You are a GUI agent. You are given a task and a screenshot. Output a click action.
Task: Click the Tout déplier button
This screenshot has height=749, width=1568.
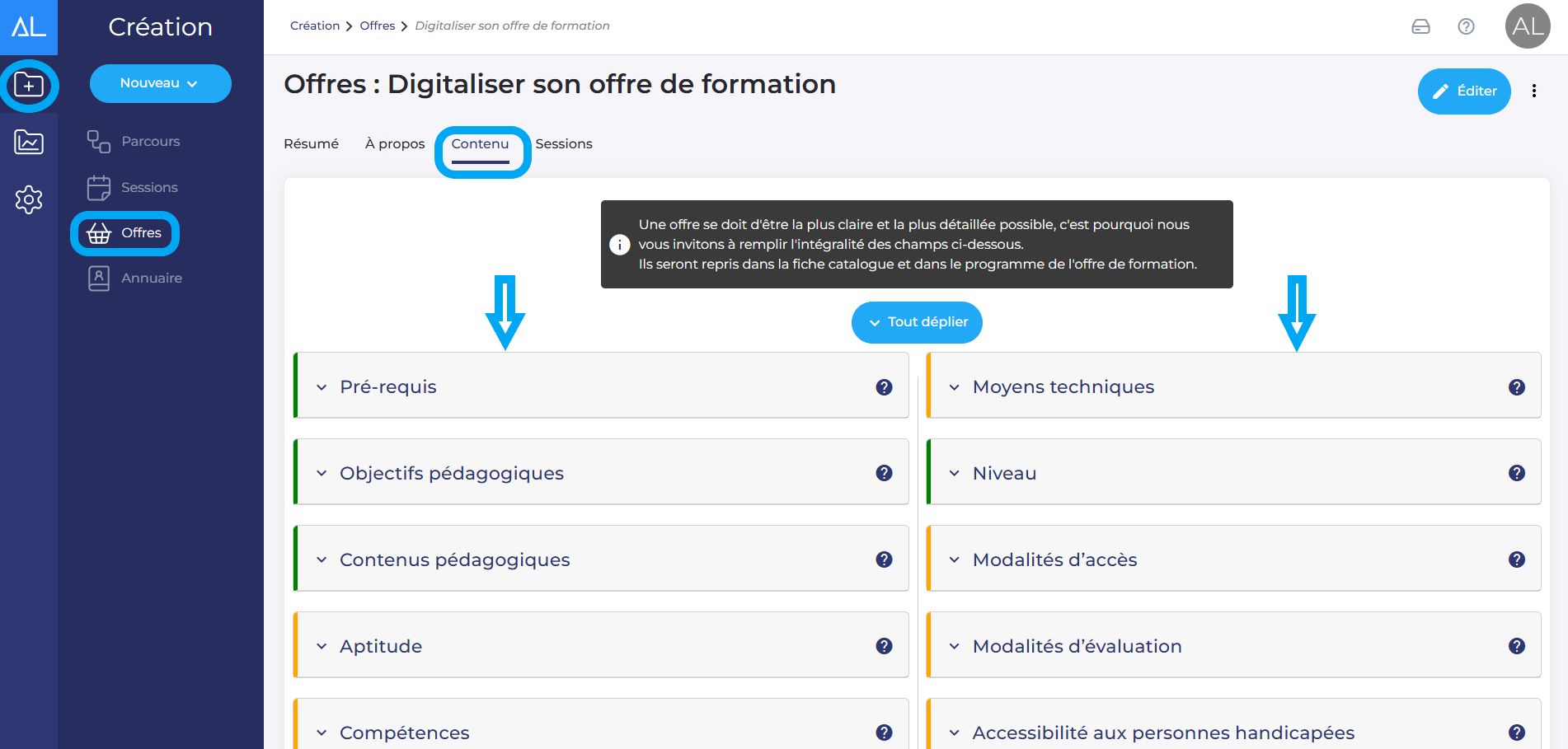[x=916, y=322]
